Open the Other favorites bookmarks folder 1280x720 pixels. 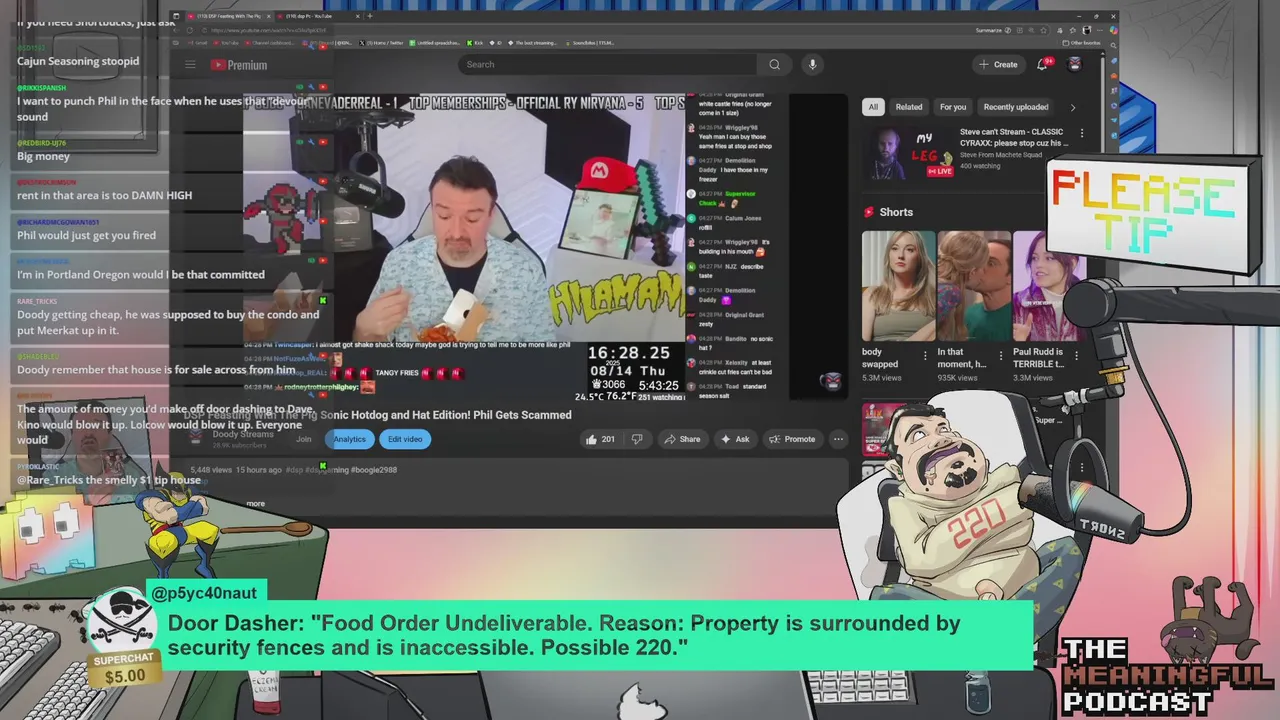click(x=1081, y=43)
